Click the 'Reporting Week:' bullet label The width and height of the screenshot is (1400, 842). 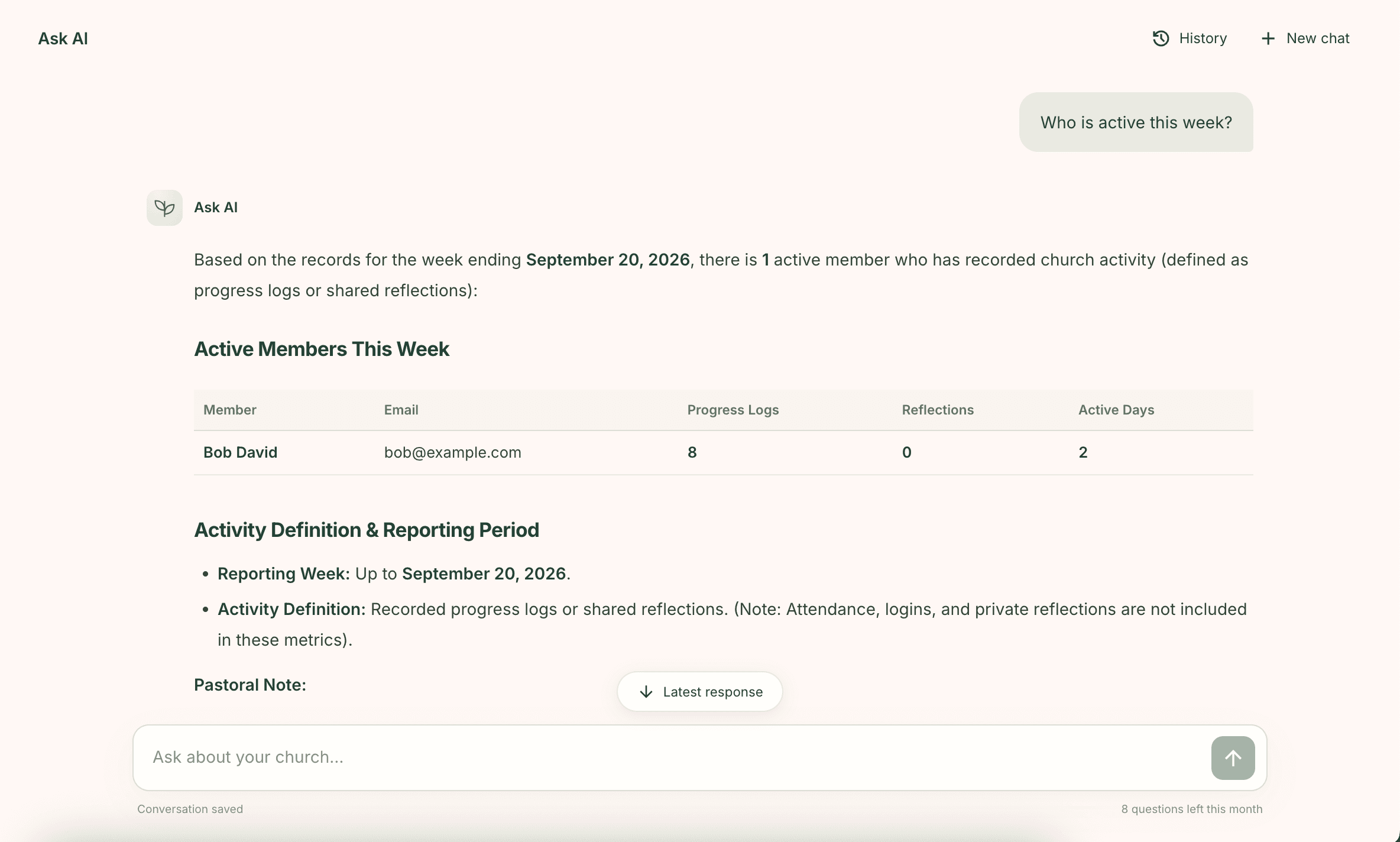coord(284,574)
